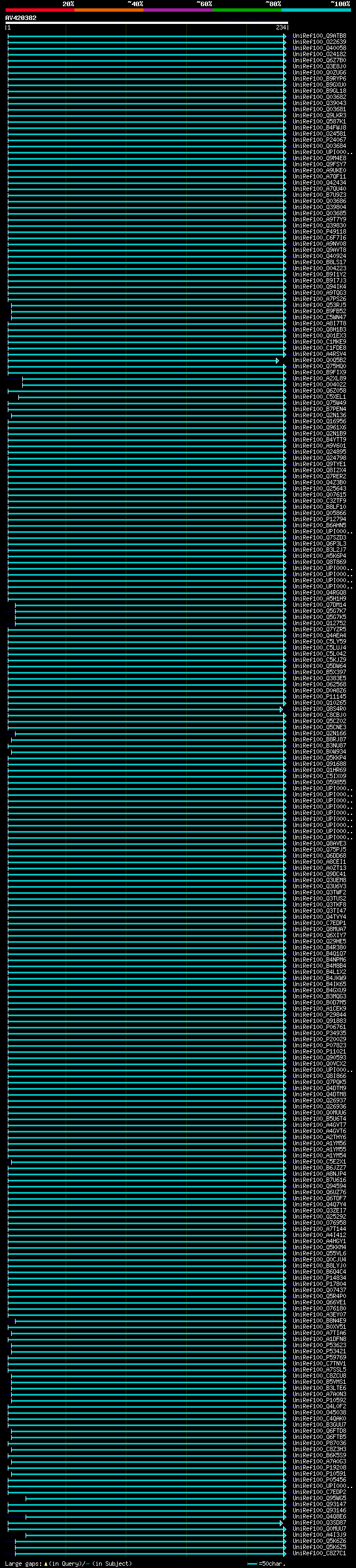Click hit label UniRef100_Q42434
The width and height of the screenshot is (356, 1568).
(x=319, y=182)
